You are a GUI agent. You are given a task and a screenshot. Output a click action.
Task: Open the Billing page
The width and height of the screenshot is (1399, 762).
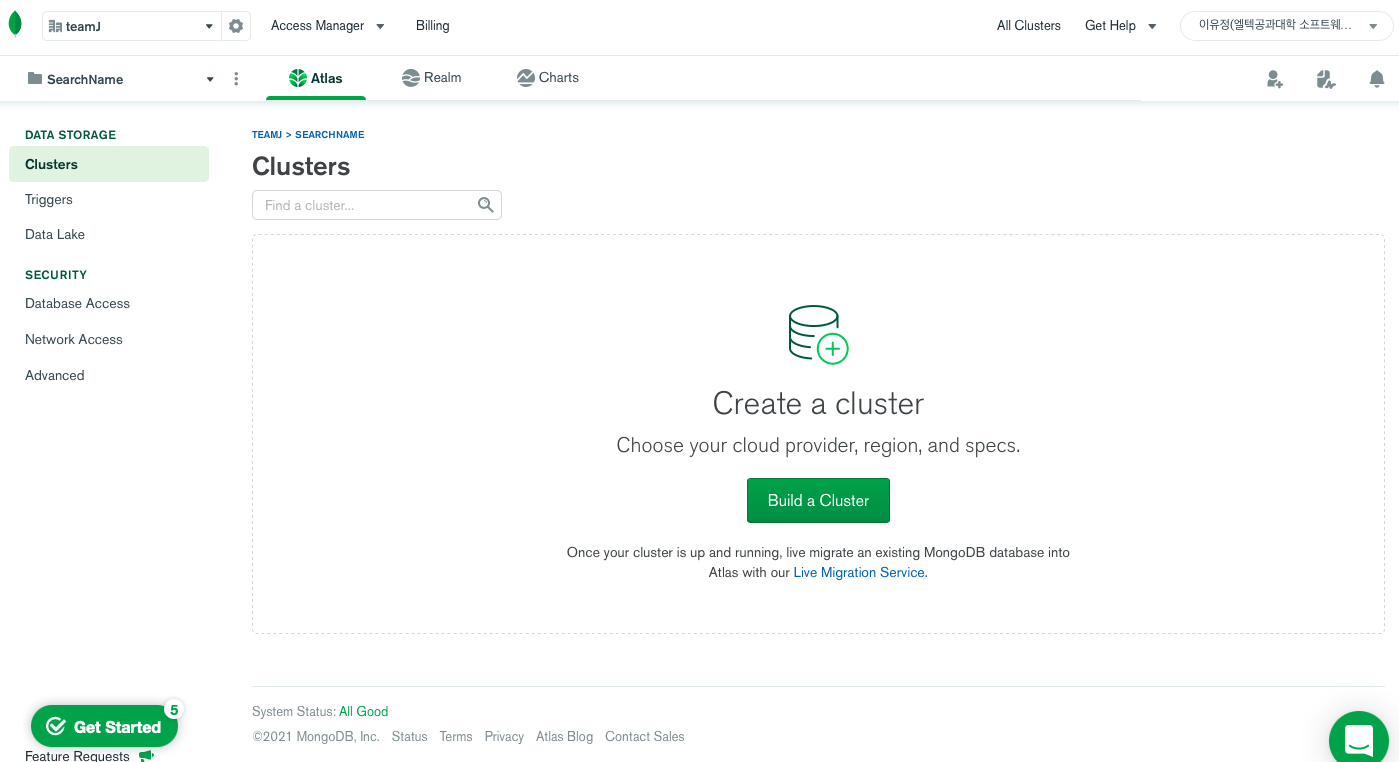[432, 26]
